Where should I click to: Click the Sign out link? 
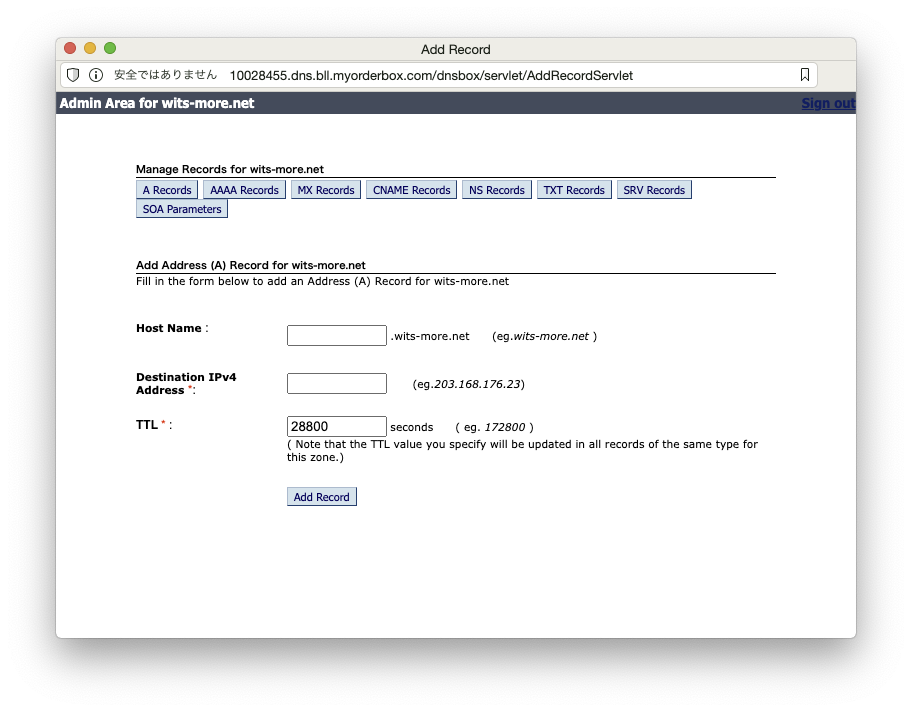coord(827,103)
